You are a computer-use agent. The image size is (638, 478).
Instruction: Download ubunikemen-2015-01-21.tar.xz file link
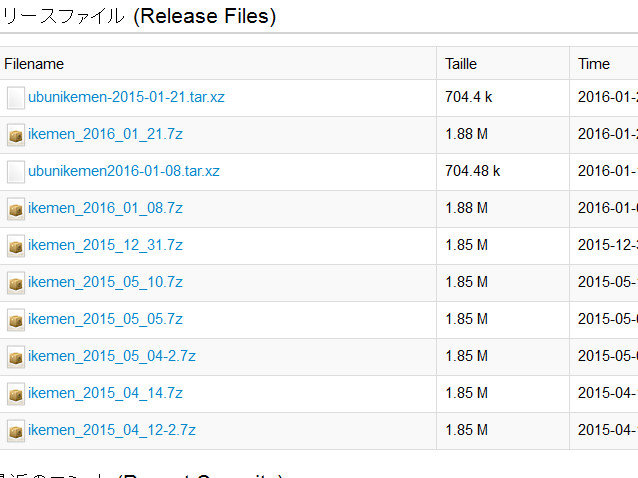(126, 97)
